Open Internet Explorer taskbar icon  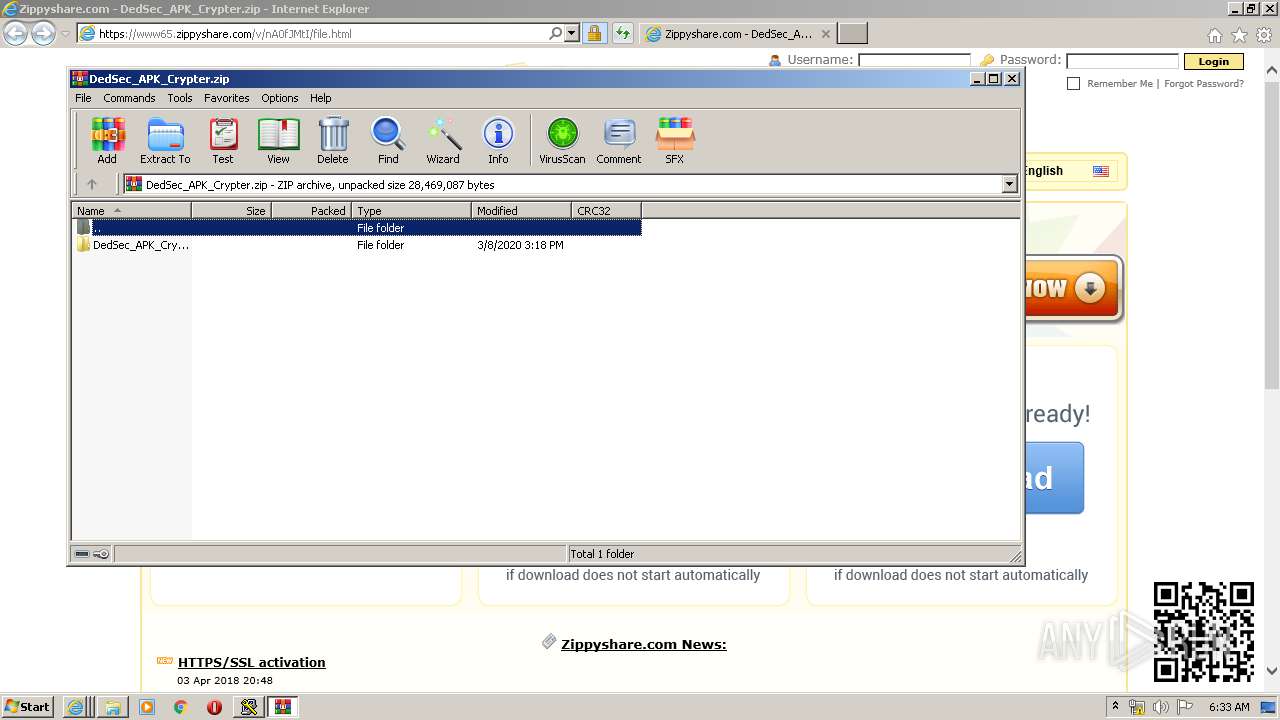coord(76,707)
